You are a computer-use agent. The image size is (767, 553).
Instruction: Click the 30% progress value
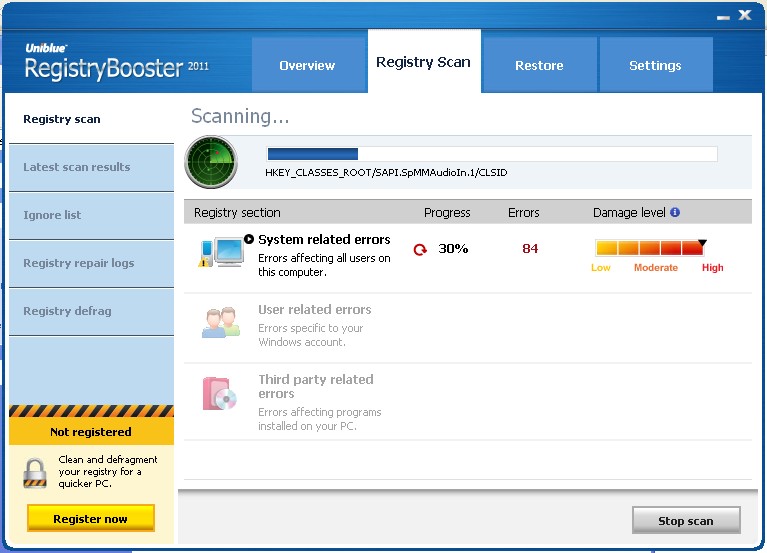pyautogui.click(x=453, y=249)
